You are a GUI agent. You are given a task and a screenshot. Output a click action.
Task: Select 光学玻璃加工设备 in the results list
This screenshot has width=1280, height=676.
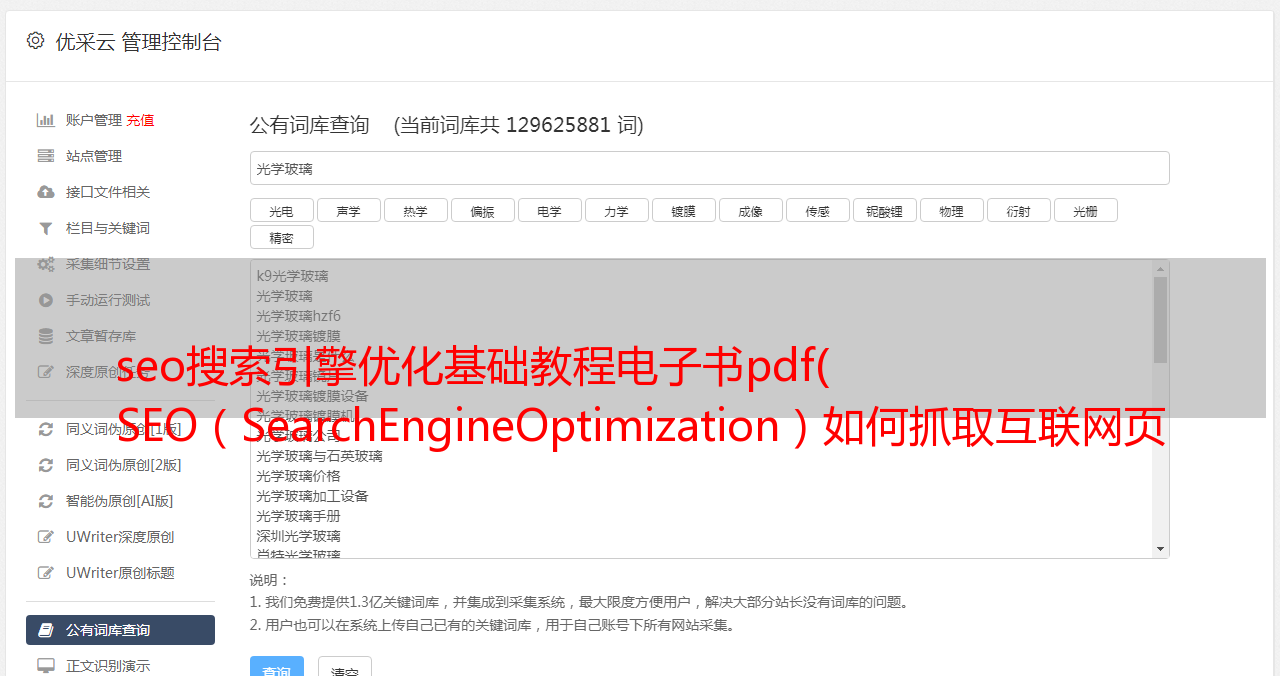[x=312, y=496]
